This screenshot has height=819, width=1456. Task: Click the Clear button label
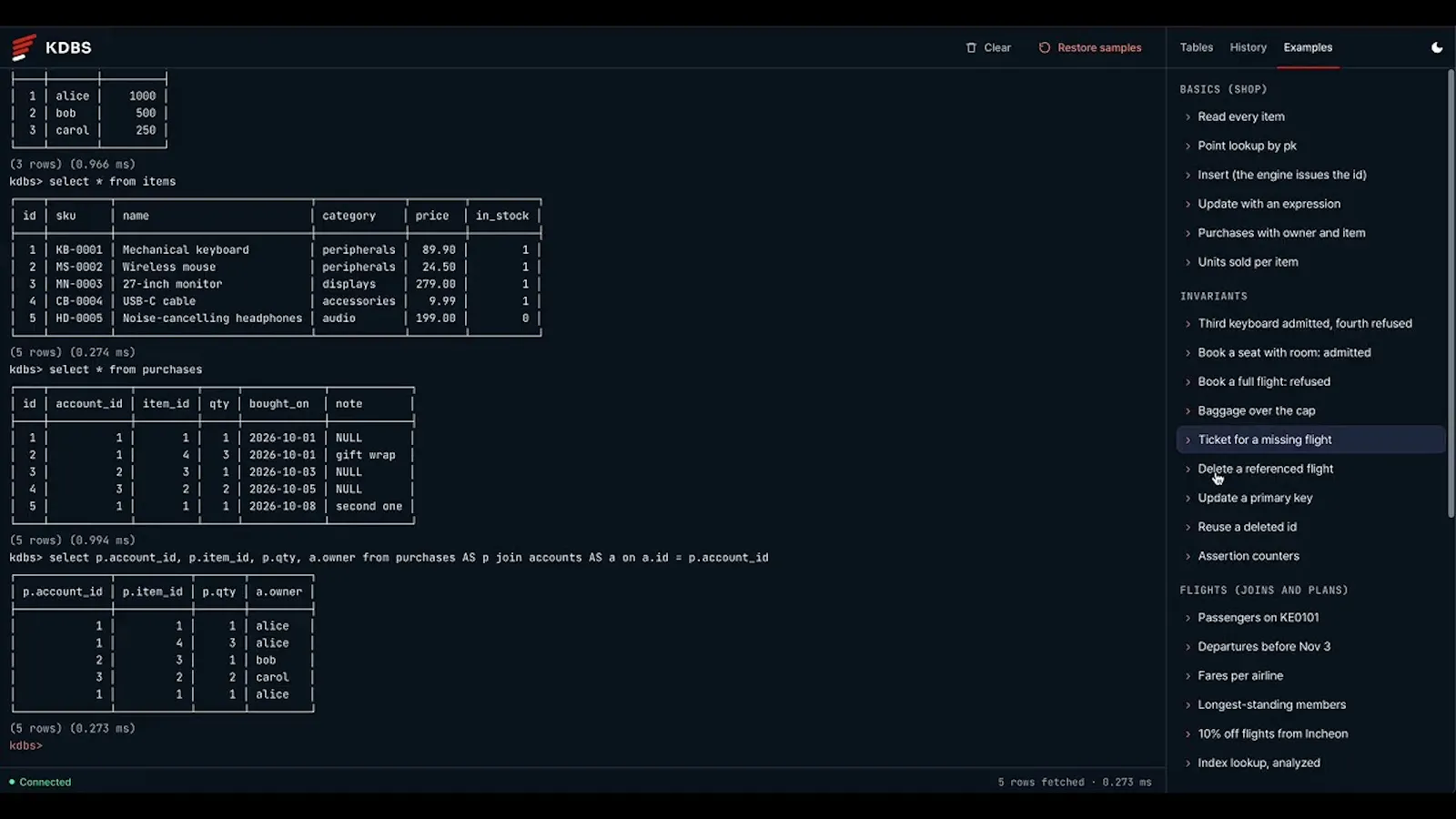[997, 47]
